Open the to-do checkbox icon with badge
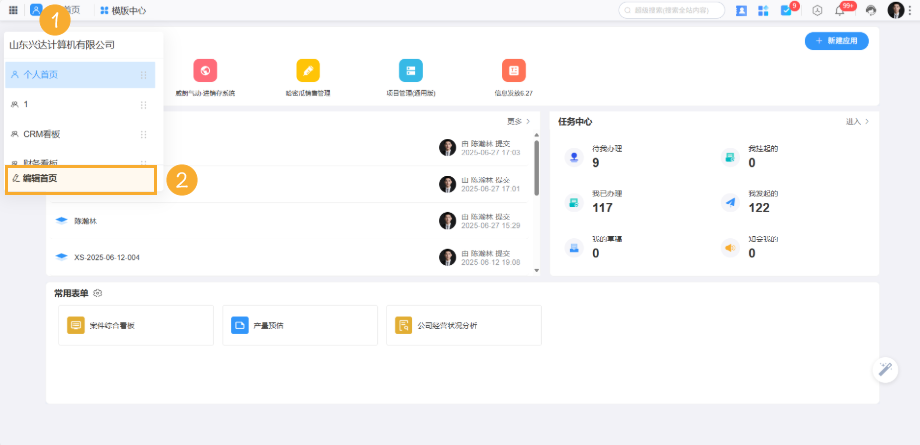920x445 pixels. (786, 10)
